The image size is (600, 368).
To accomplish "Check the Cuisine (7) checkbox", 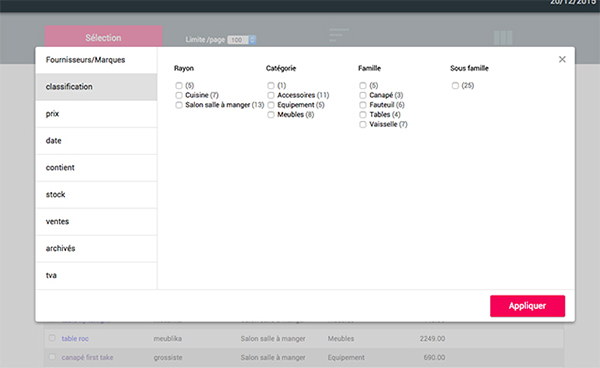I will click(x=179, y=95).
